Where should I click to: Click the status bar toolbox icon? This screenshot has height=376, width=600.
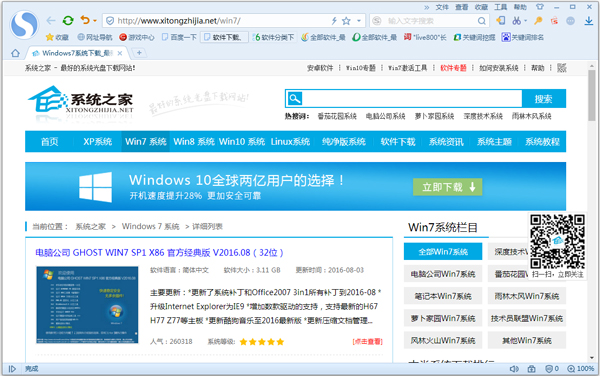click(x=532, y=369)
